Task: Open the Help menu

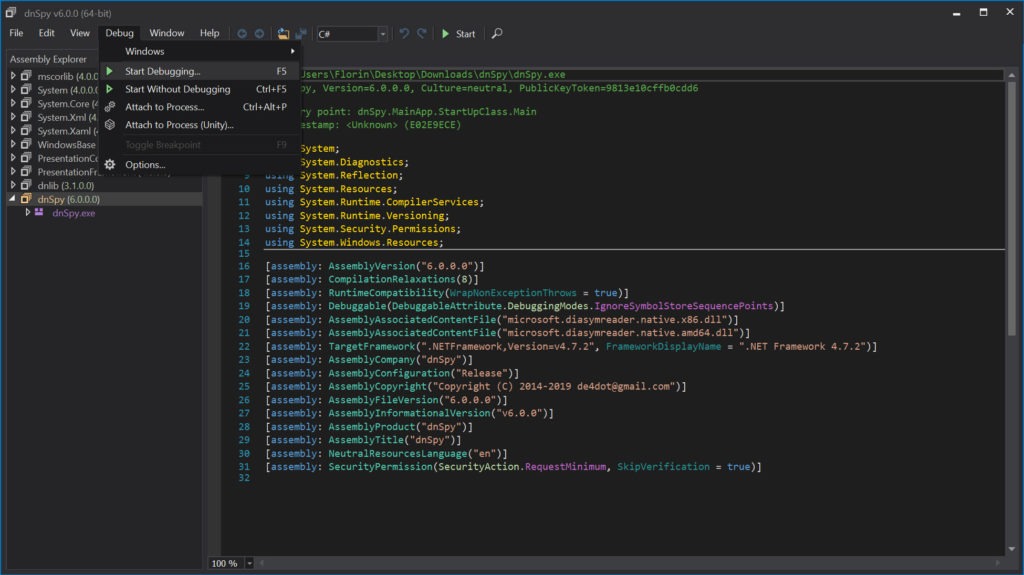Action: tap(210, 33)
